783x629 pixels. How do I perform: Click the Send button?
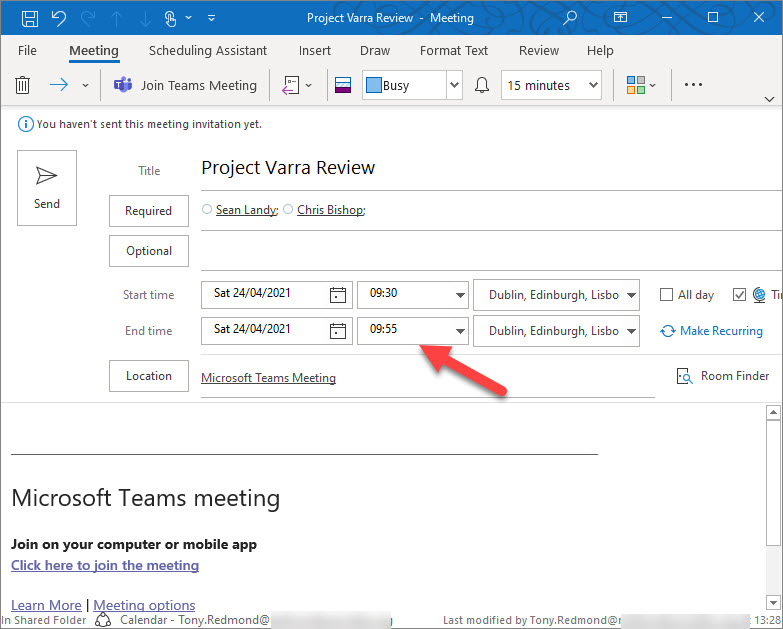point(47,188)
